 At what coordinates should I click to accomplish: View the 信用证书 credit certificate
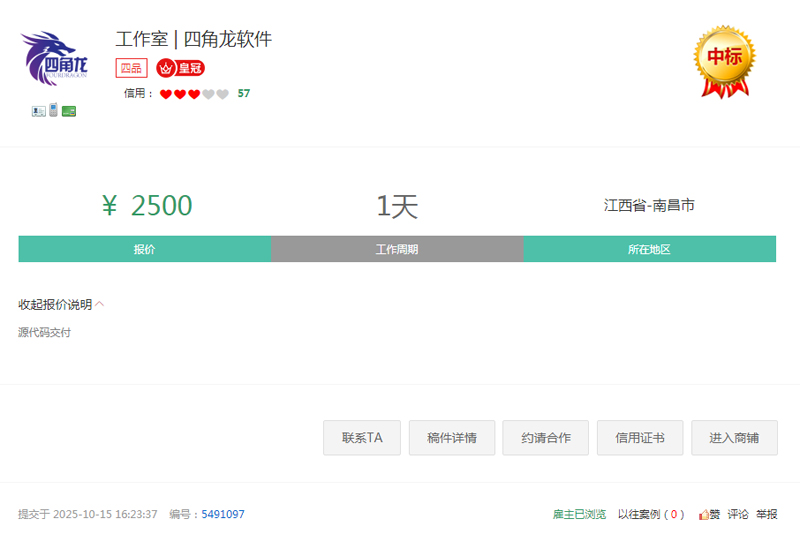click(x=640, y=438)
